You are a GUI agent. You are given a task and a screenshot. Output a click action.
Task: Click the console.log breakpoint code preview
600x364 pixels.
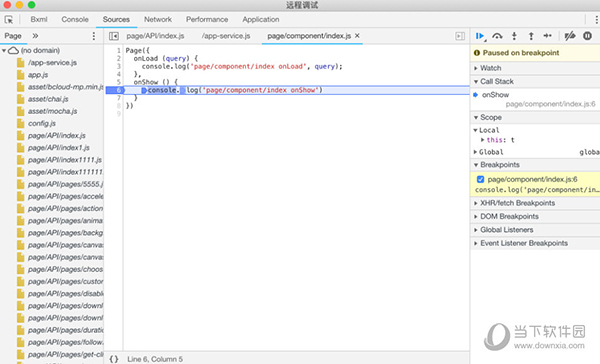pos(537,190)
